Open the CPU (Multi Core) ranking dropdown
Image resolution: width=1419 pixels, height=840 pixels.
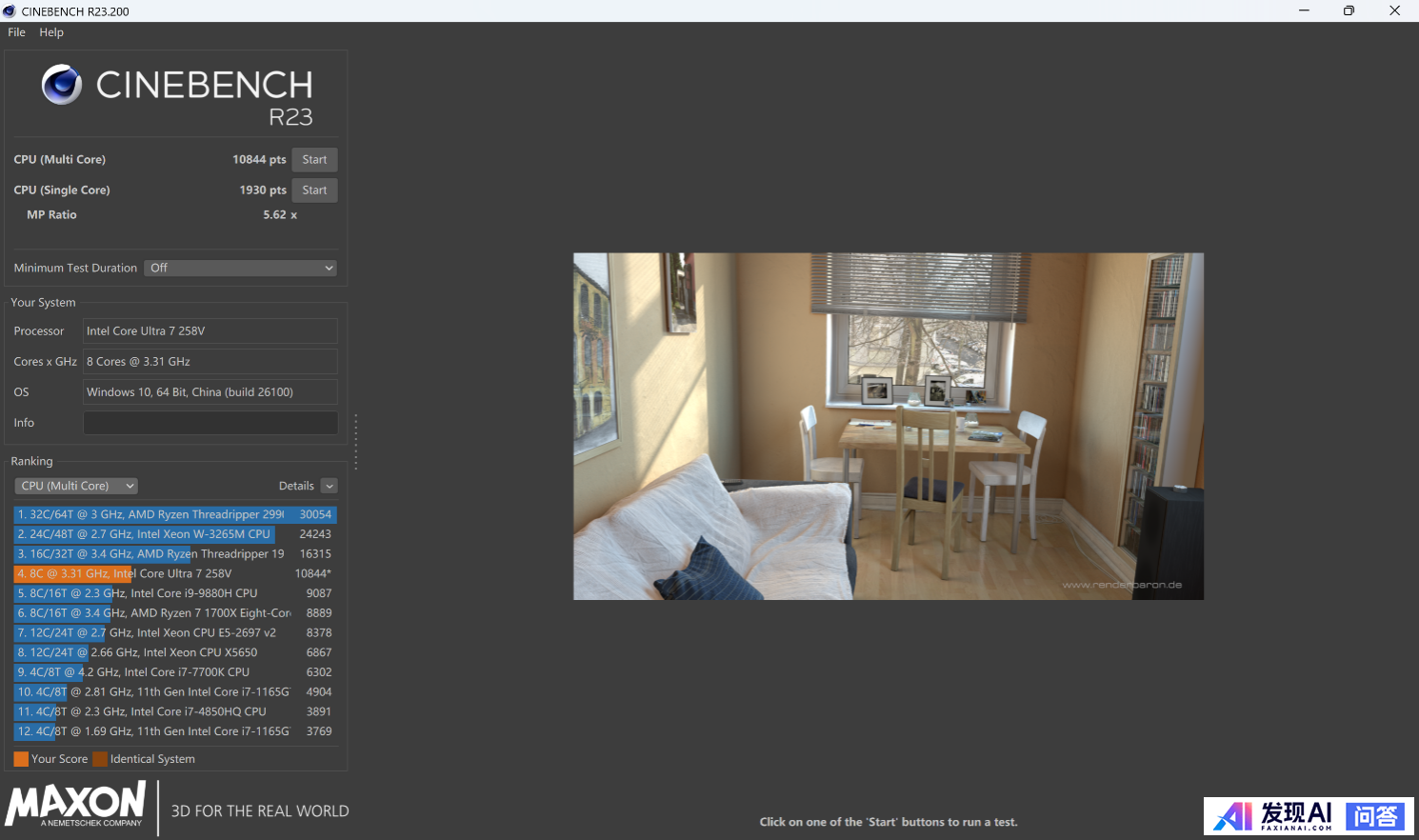(x=76, y=486)
